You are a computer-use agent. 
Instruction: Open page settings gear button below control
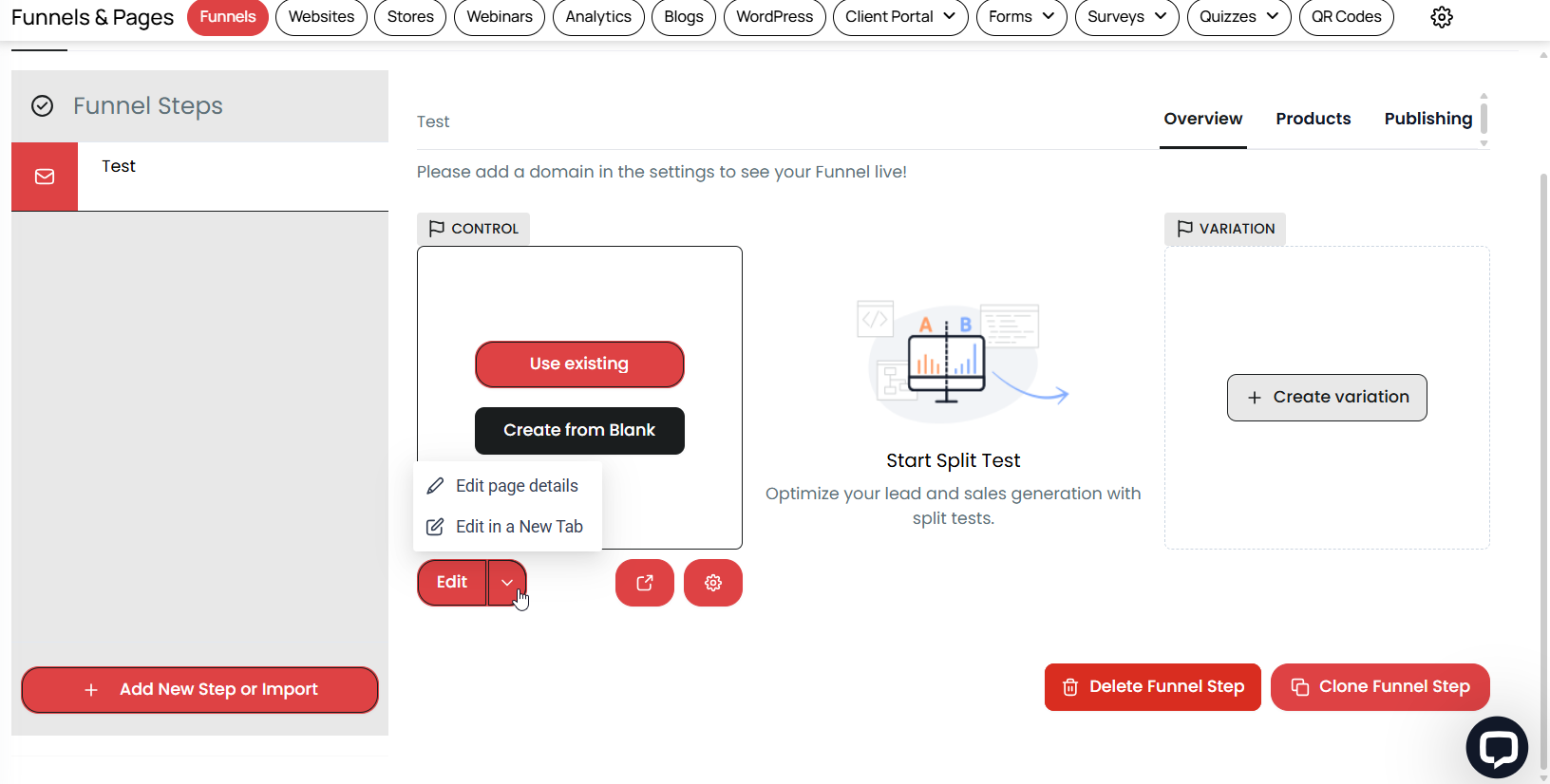tap(713, 583)
